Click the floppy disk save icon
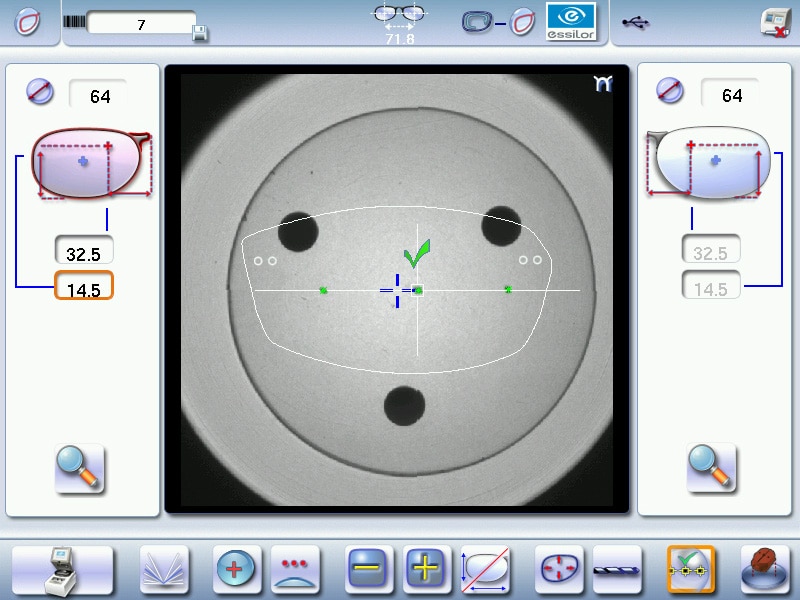The height and width of the screenshot is (600, 800). (200, 33)
